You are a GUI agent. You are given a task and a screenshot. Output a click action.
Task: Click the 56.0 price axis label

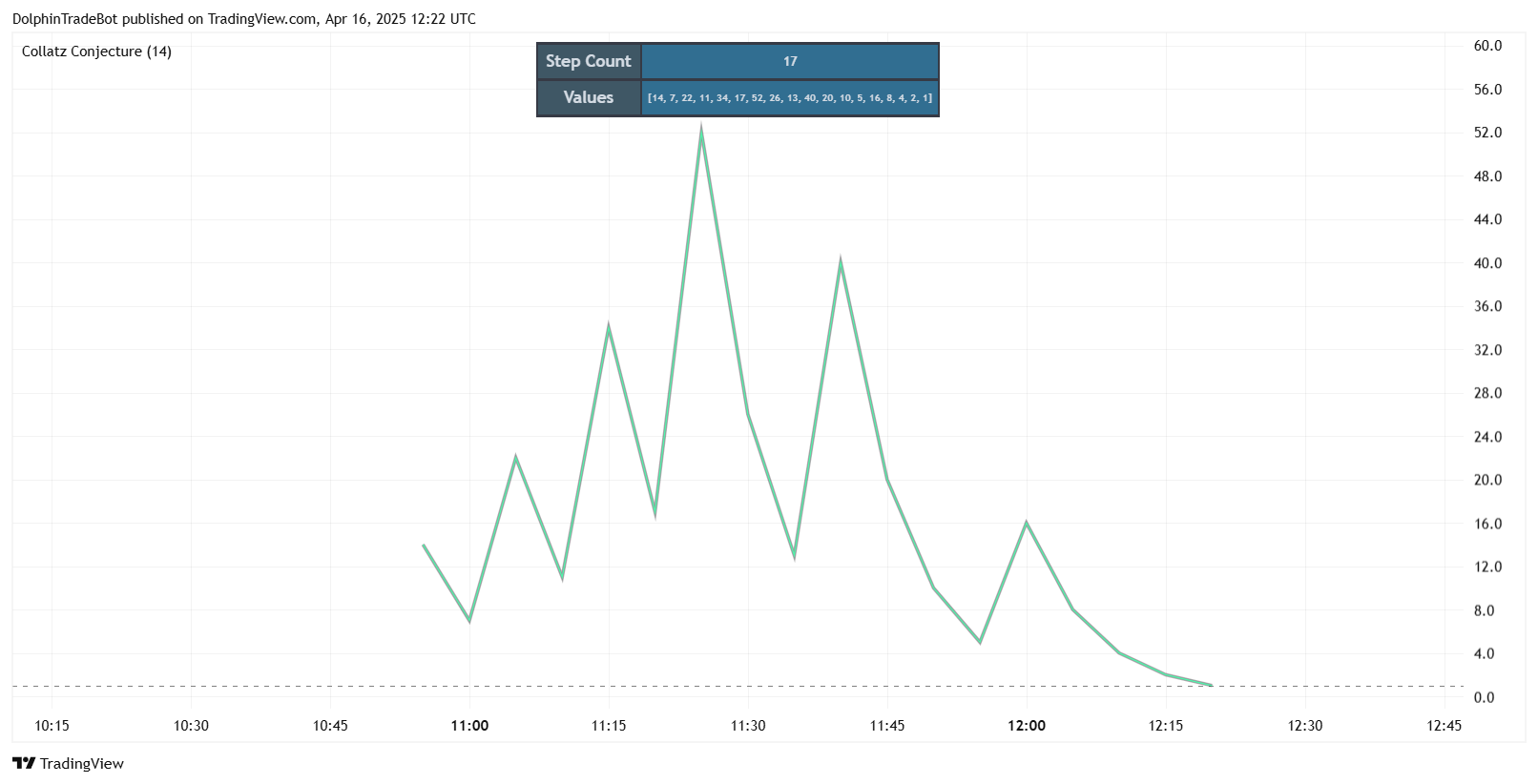1487,90
